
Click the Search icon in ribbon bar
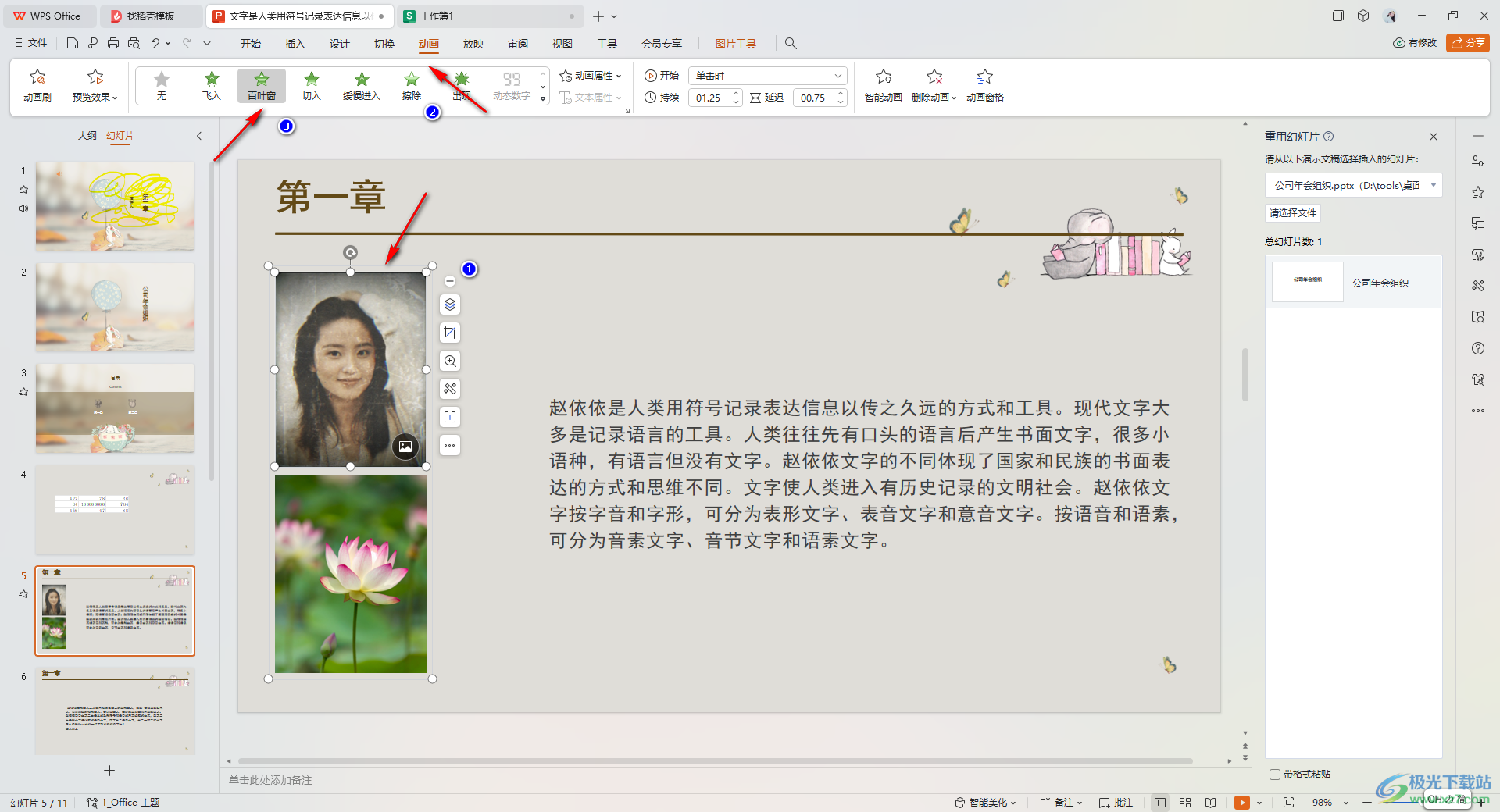791,44
